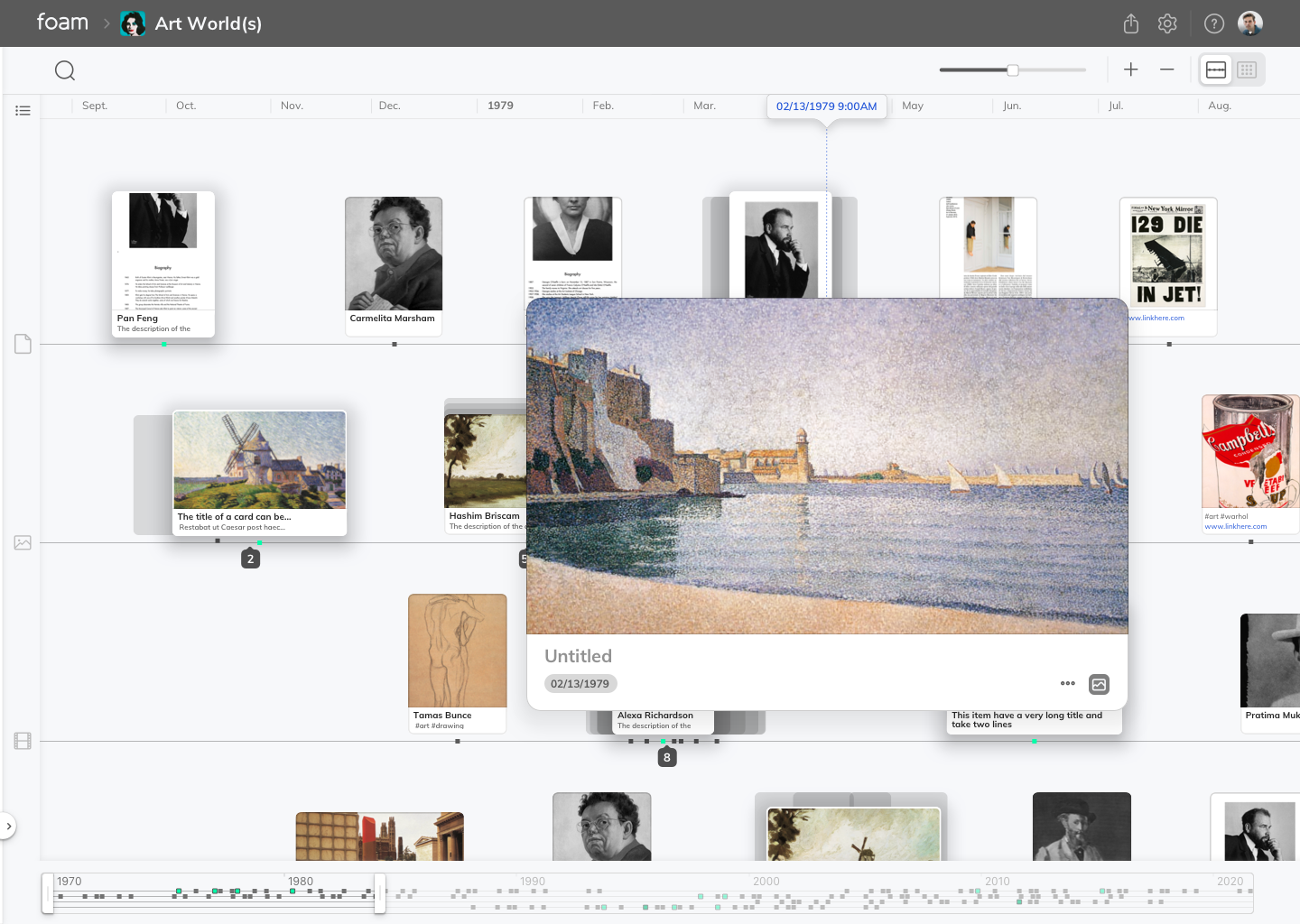Open the bottom row windmill landscape card
Image resolution: width=1300 pixels, height=924 pixels.
pos(853,833)
